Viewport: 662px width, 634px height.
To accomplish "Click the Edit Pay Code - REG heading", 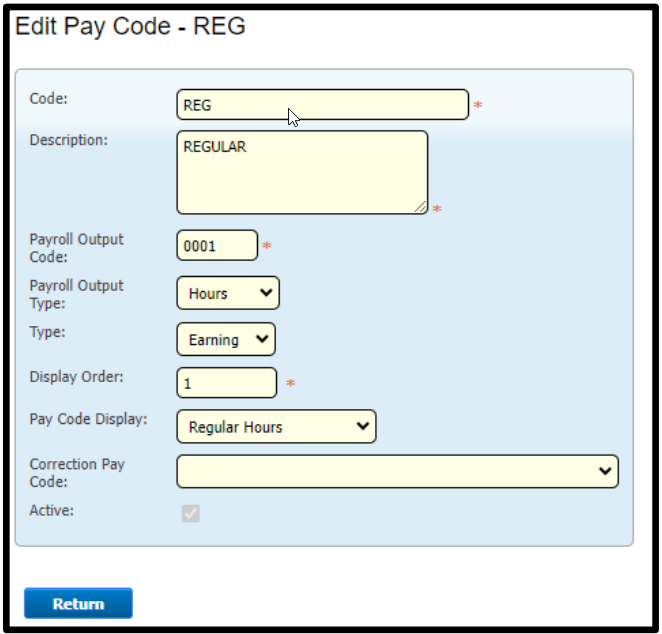I will point(130,26).
